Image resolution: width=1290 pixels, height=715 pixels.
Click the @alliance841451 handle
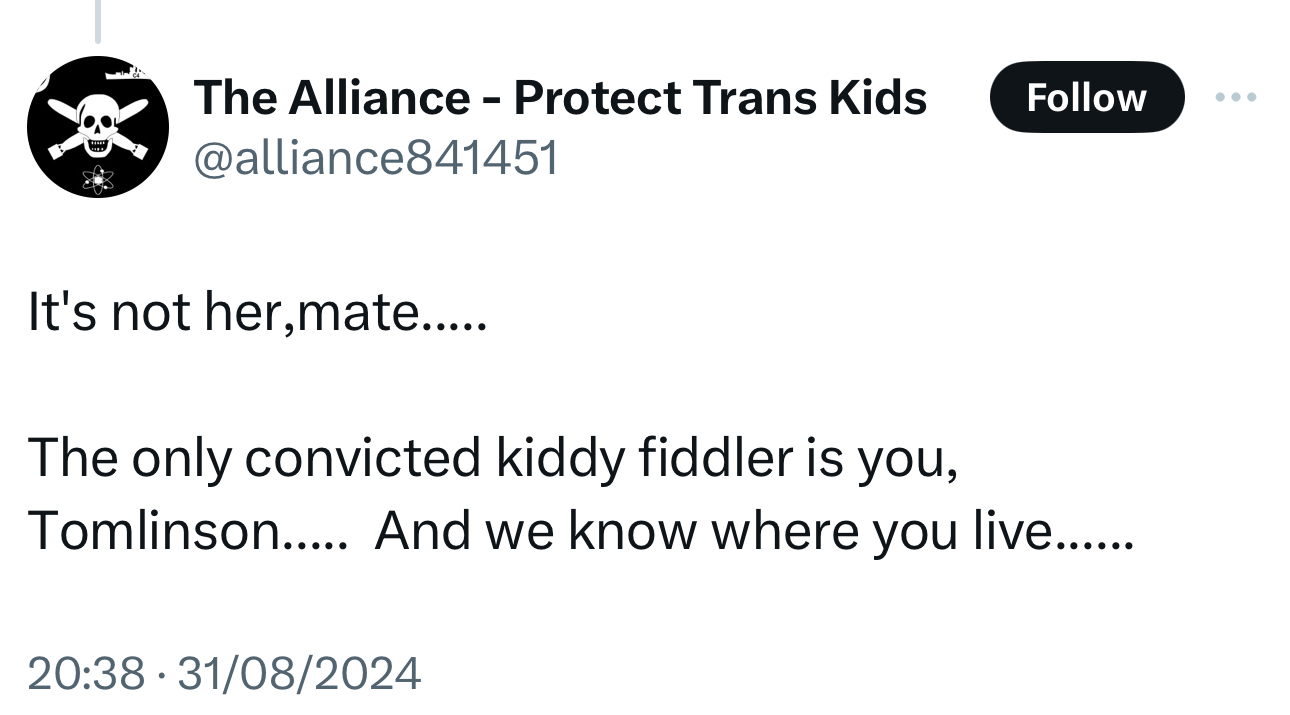(375, 158)
